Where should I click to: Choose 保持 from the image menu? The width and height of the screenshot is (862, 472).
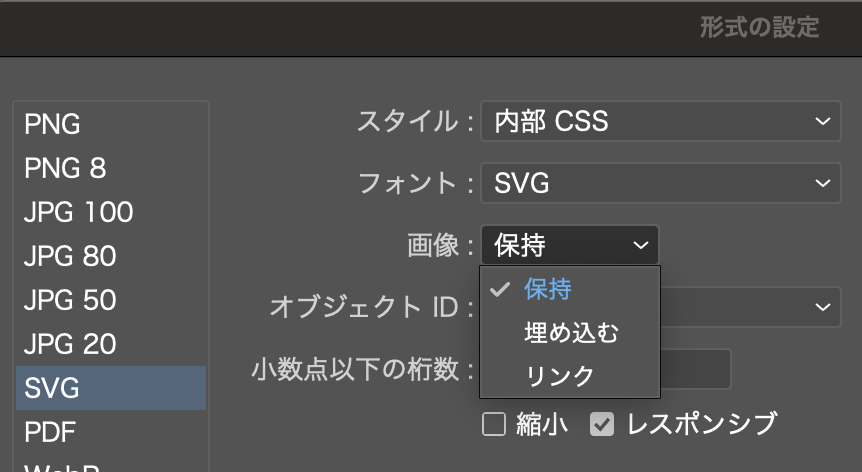click(548, 290)
